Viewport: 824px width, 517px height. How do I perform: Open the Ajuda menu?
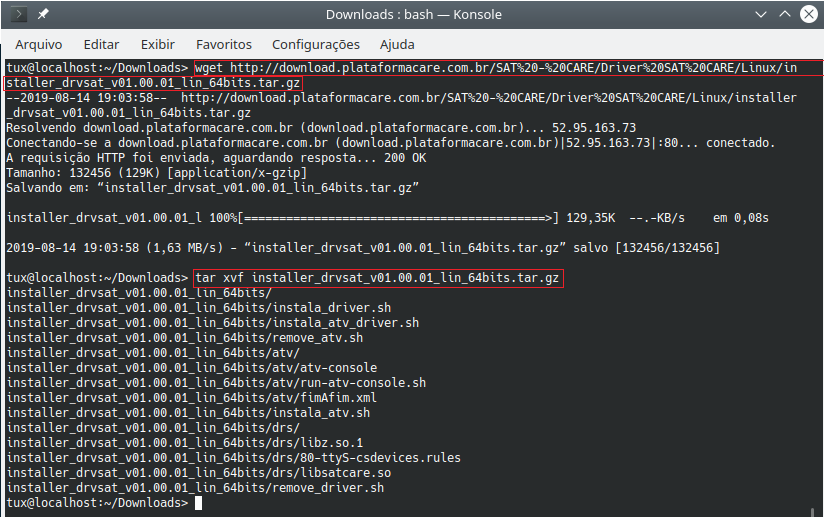pyautogui.click(x=397, y=45)
